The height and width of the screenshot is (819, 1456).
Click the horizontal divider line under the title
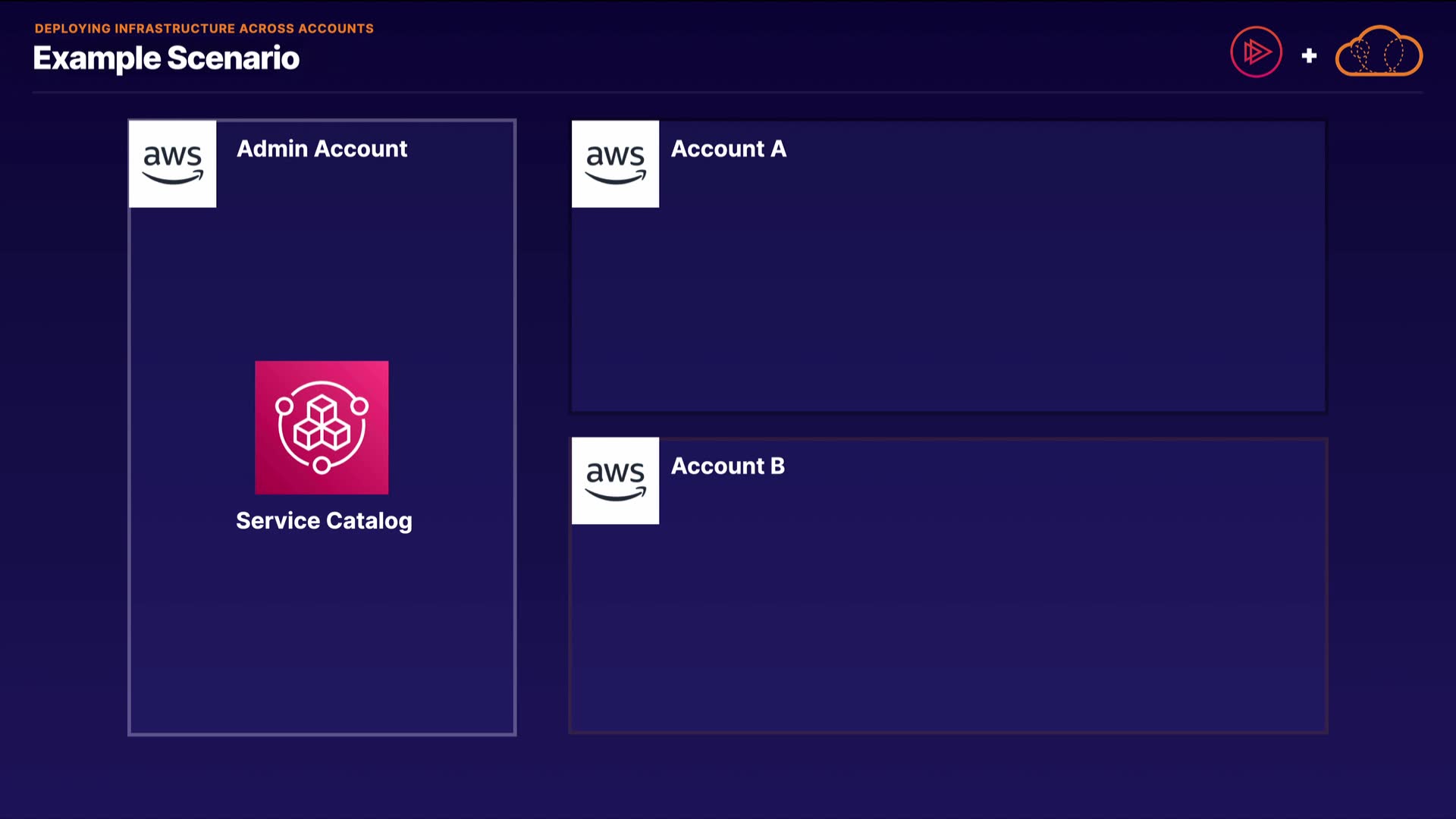[x=726, y=93]
